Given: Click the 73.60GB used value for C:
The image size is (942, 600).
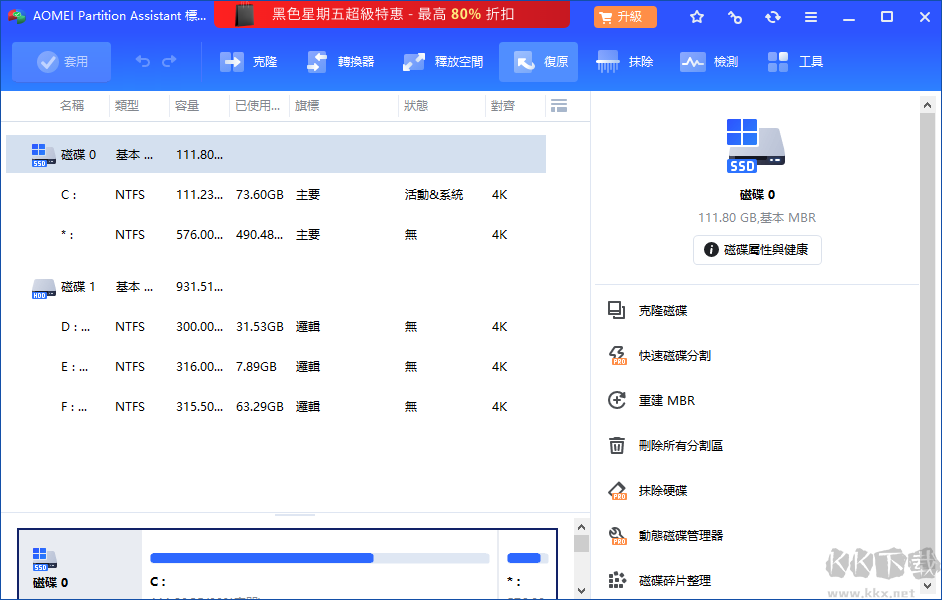Looking at the screenshot, I should 260,195.
